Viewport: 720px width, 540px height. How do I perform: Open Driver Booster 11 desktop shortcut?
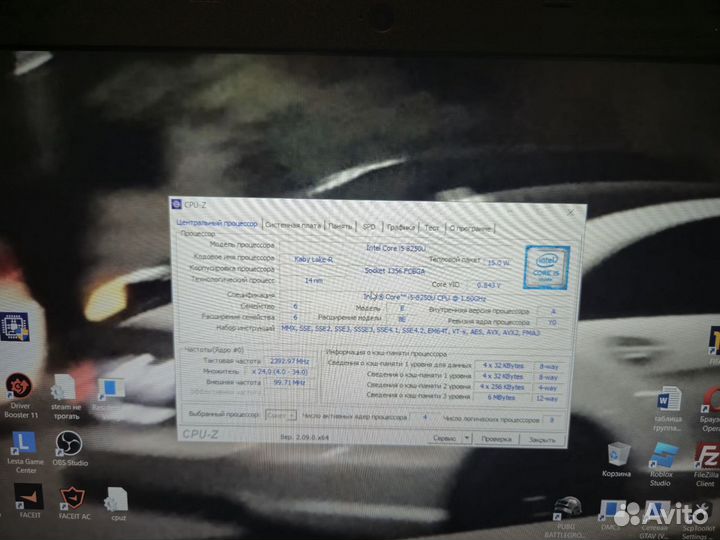point(19,396)
